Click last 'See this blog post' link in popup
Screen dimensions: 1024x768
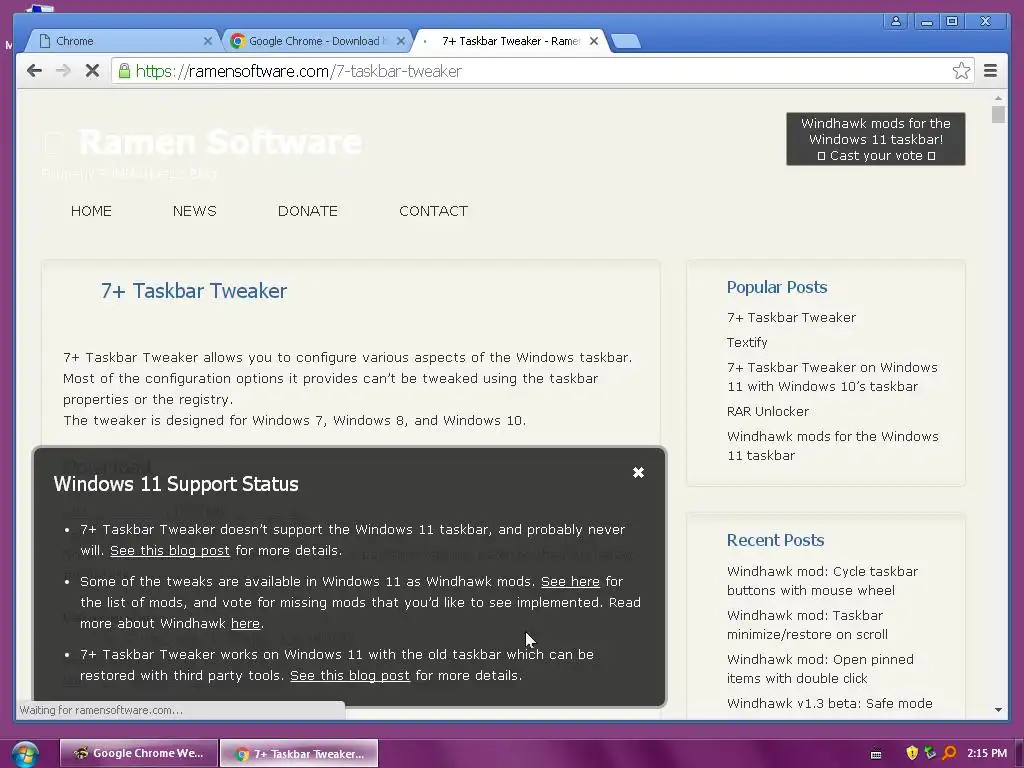tap(350, 675)
